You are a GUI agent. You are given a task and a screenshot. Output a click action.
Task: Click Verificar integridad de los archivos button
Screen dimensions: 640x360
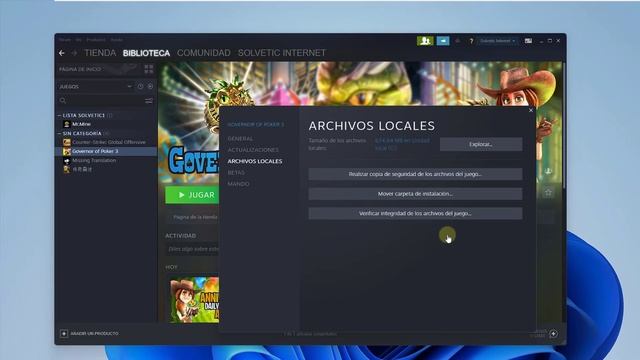tap(415, 213)
